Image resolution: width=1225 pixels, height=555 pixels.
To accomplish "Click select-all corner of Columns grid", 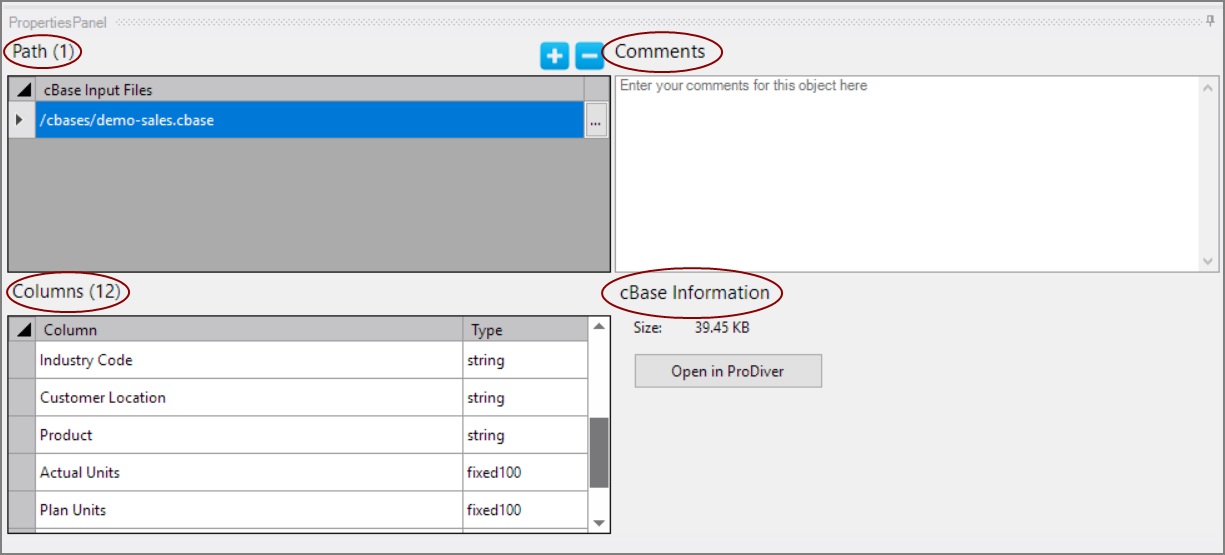I will pos(23,330).
